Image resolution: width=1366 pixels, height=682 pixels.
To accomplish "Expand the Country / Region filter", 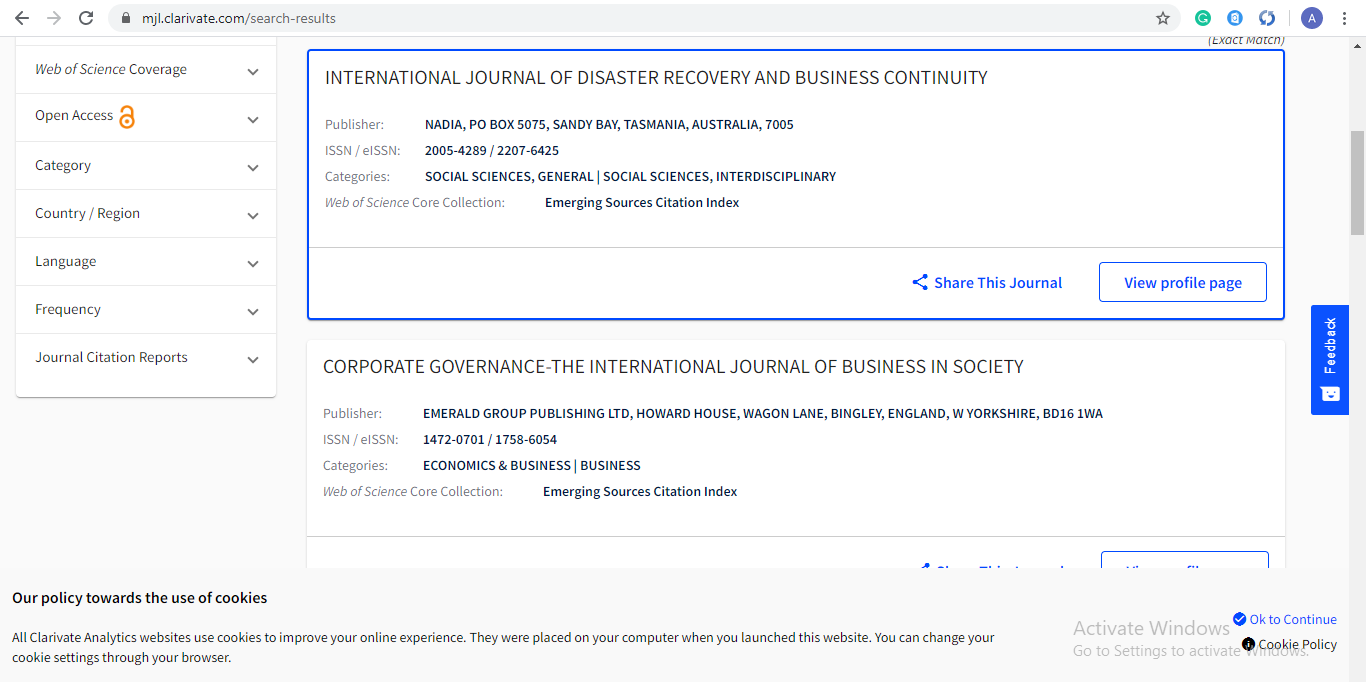I will click(146, 213).
